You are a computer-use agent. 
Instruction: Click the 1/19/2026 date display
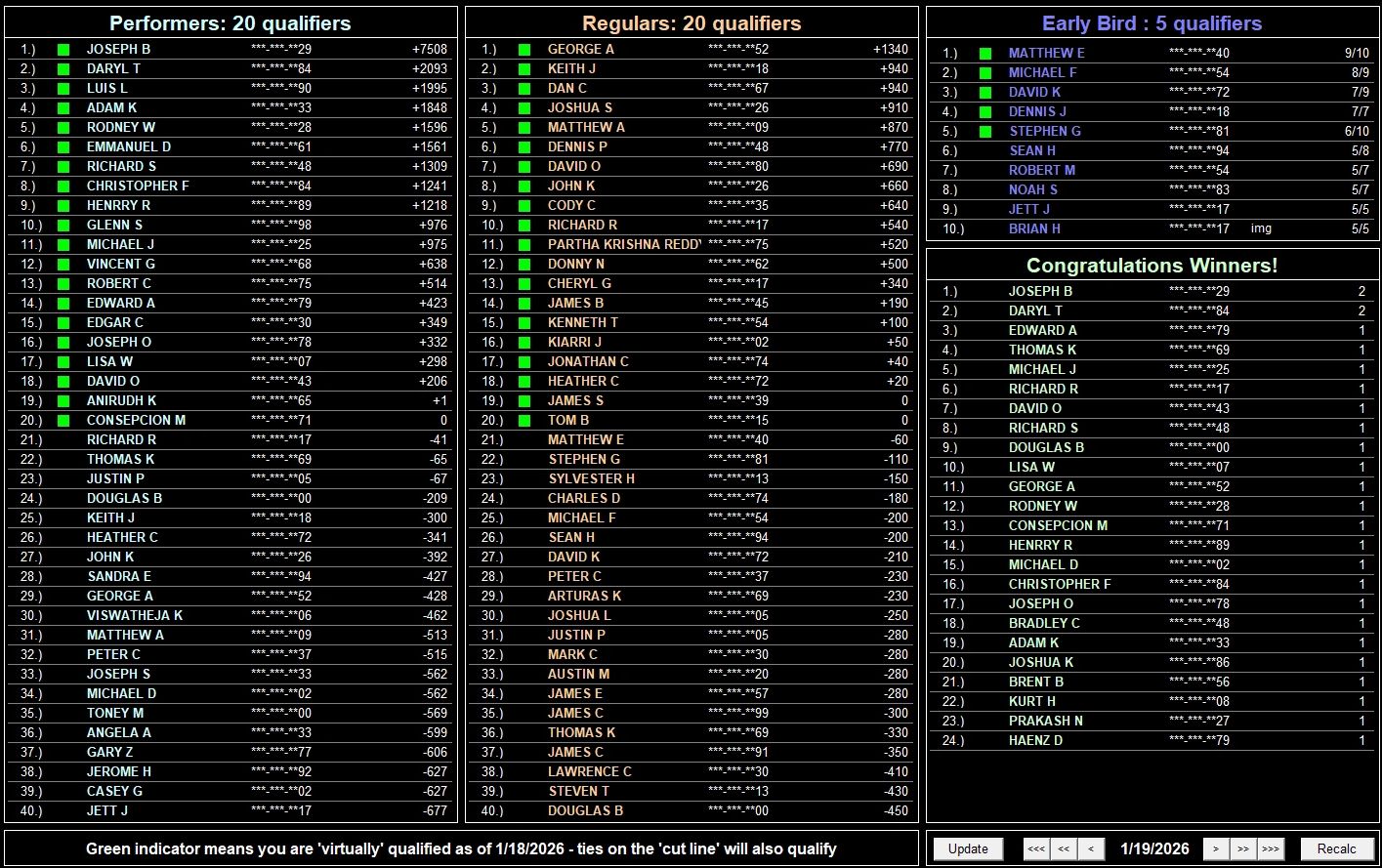[1153, 848]
